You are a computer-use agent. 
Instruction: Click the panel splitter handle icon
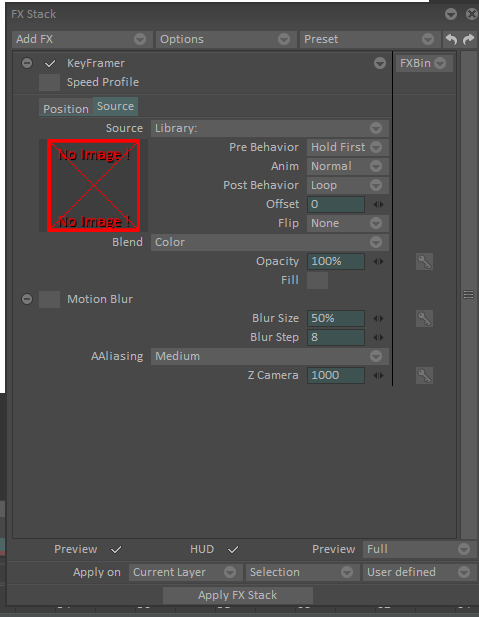(x=468, y=294)
